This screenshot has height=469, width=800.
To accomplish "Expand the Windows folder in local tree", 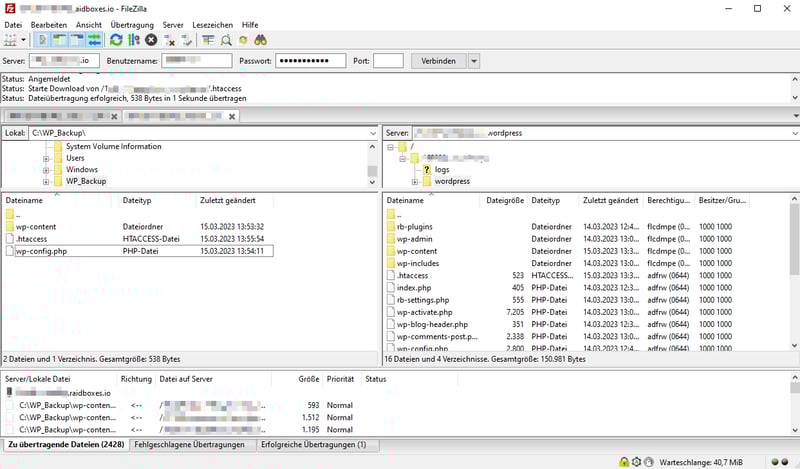I will pyautogui.click(x=46, y=170).
